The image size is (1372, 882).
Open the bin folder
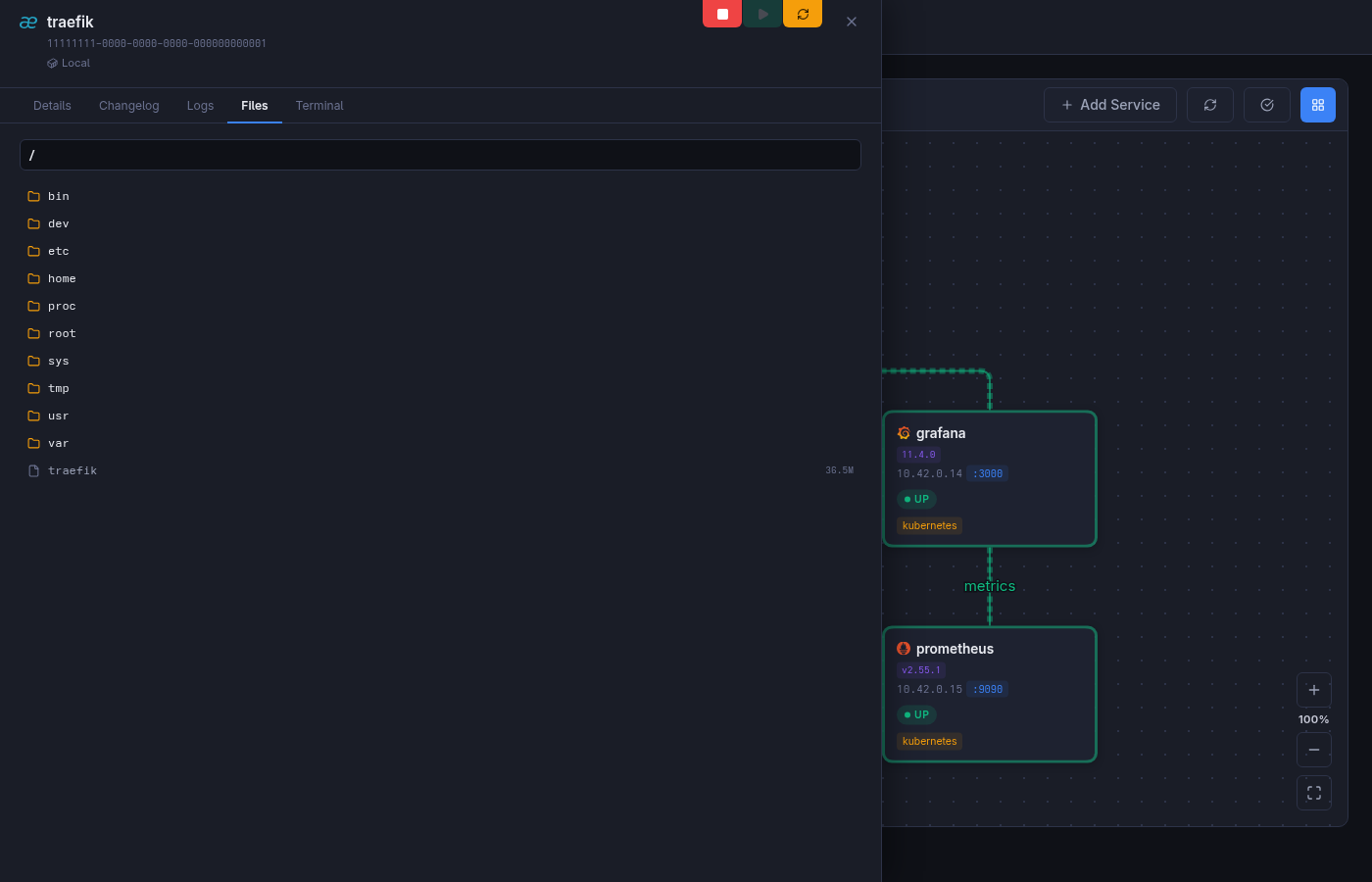[440, 196]
